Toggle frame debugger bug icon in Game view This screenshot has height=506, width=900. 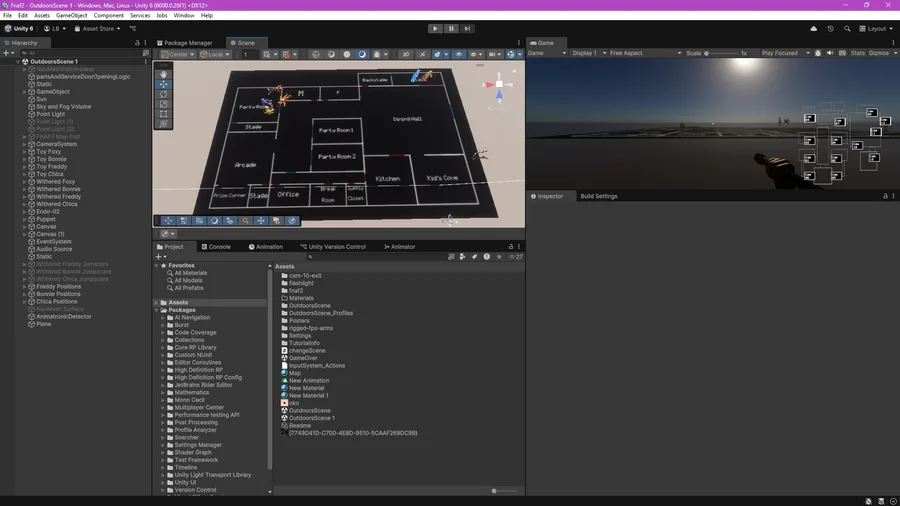point(818,53)
